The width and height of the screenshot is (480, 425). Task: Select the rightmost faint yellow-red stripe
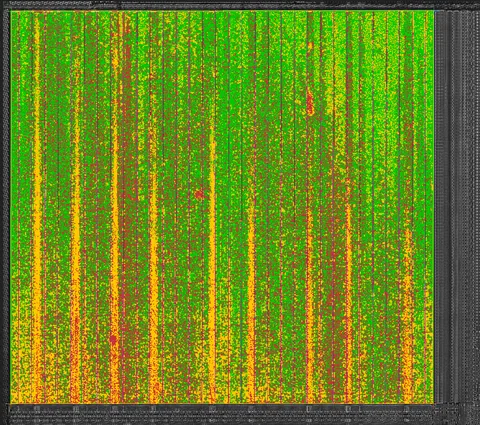(407, 313)
